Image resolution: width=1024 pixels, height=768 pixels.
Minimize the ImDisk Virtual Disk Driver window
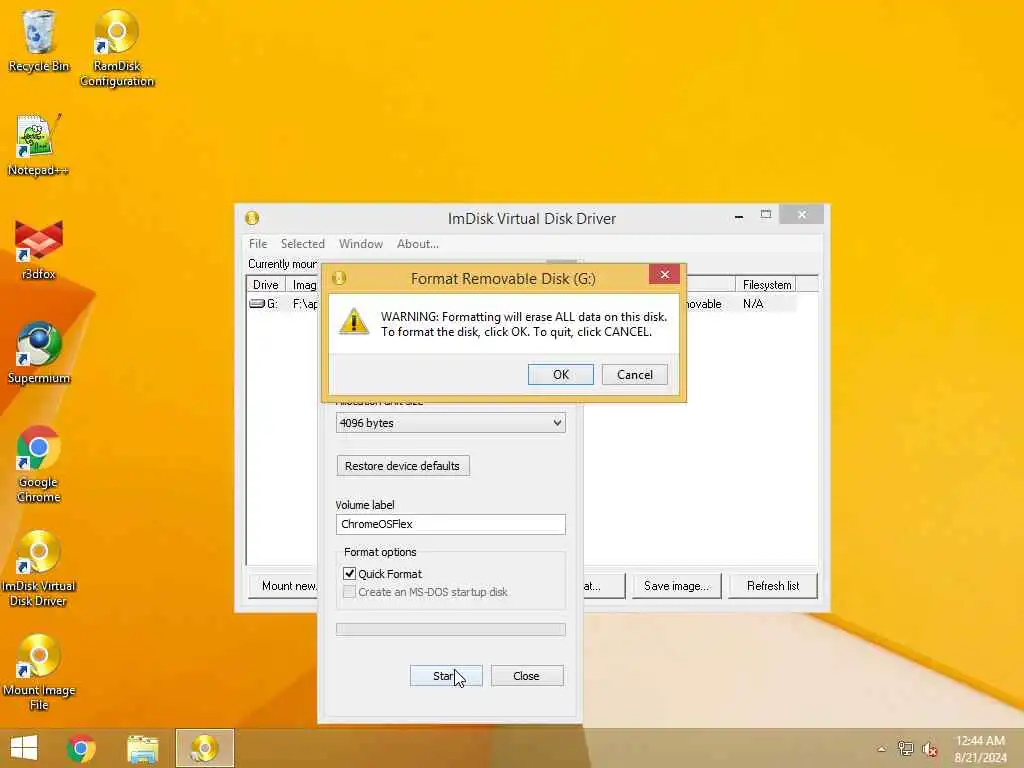click(x=739, y=215)
